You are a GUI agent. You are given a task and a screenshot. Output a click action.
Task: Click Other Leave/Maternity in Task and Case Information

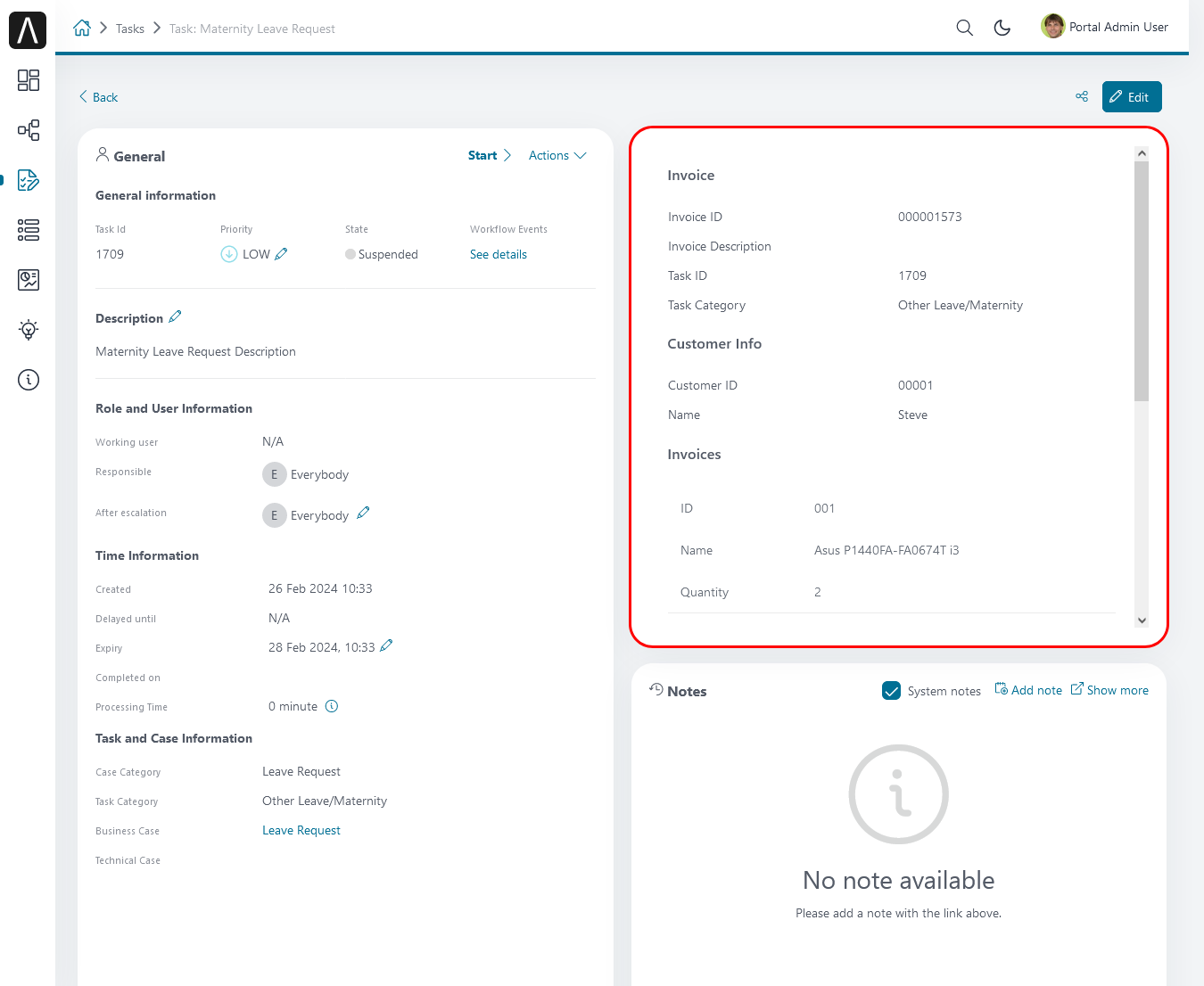pyautogui.click(x=325, y=801)
